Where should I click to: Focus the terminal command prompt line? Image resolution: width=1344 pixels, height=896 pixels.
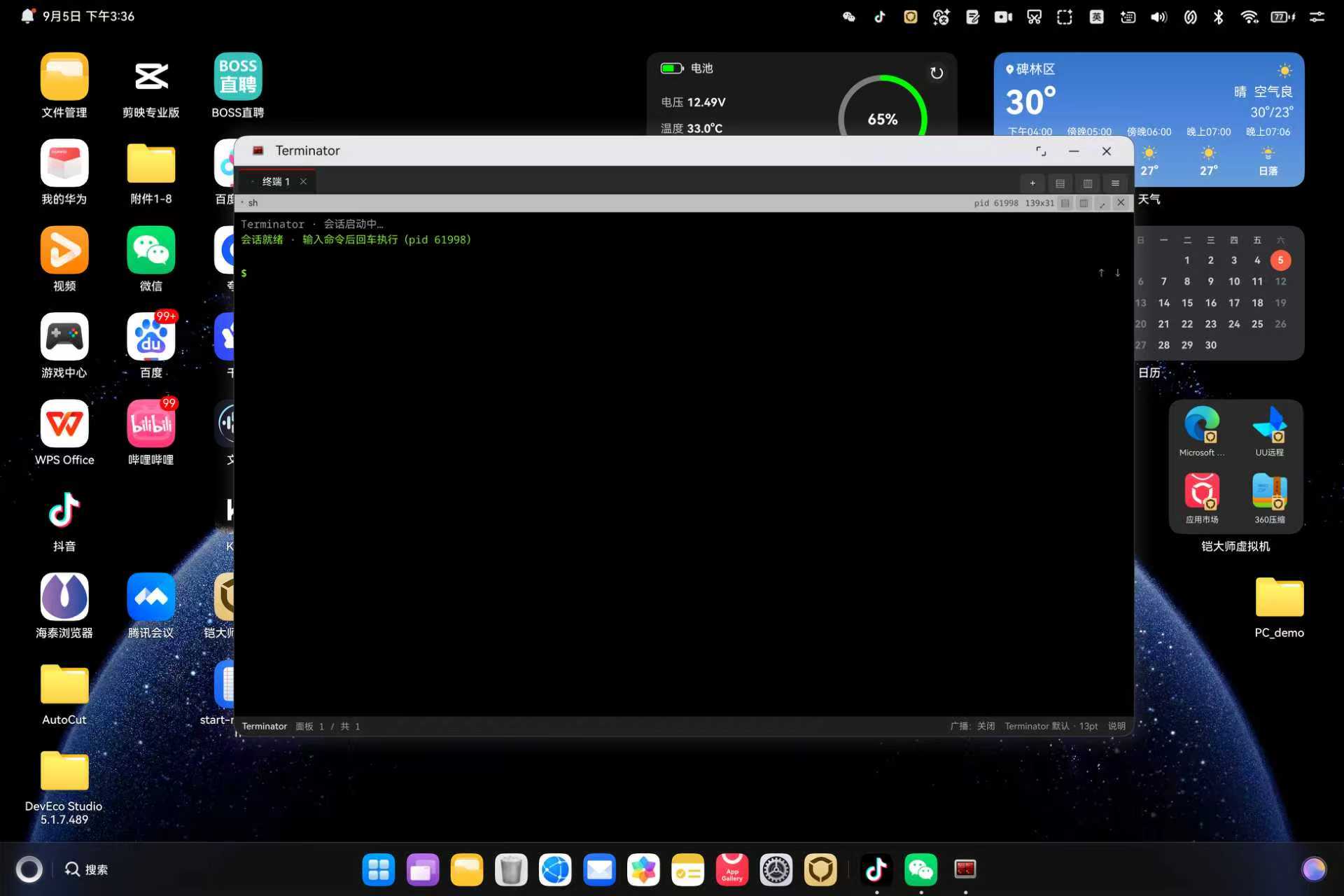pyautogui.click(x=665, y=273)
